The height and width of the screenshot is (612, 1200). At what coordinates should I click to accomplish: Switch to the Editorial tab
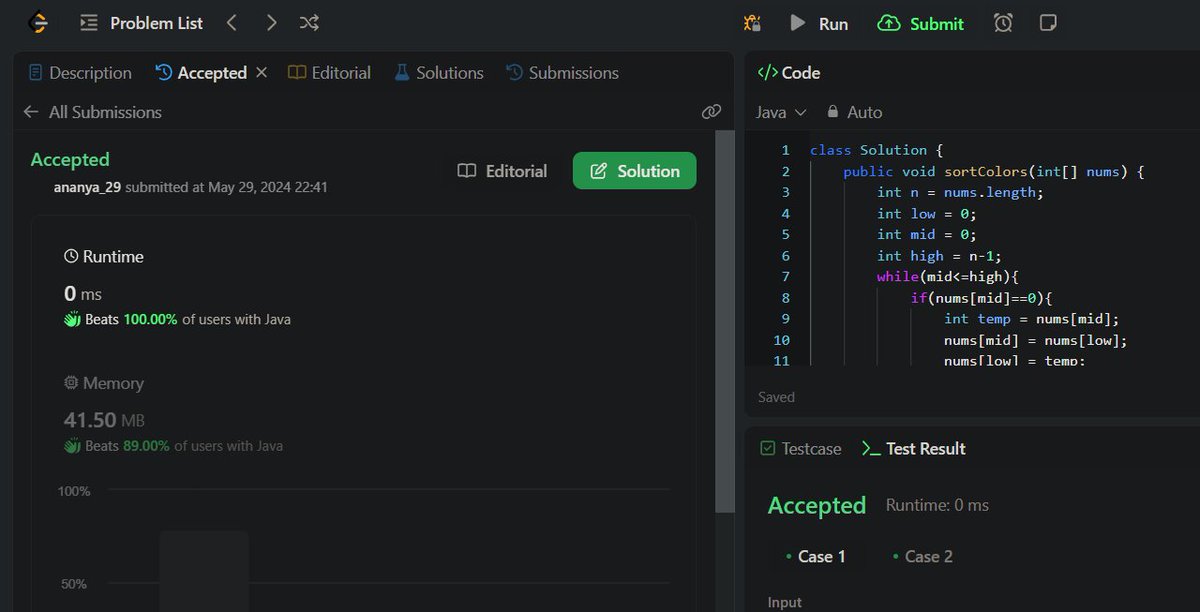(x=329, y=73)
